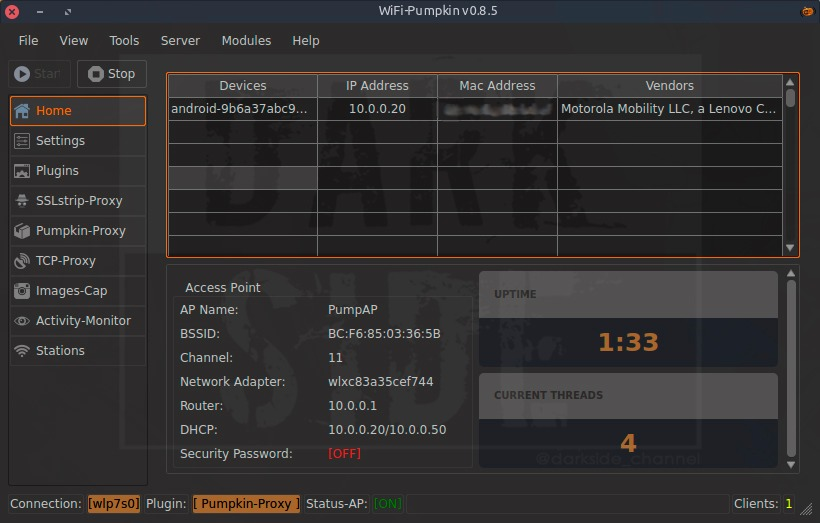Viewport: 820px width, 523px height.
Task: Open the Pumpkin-Proxy tab
Action: 80,231
